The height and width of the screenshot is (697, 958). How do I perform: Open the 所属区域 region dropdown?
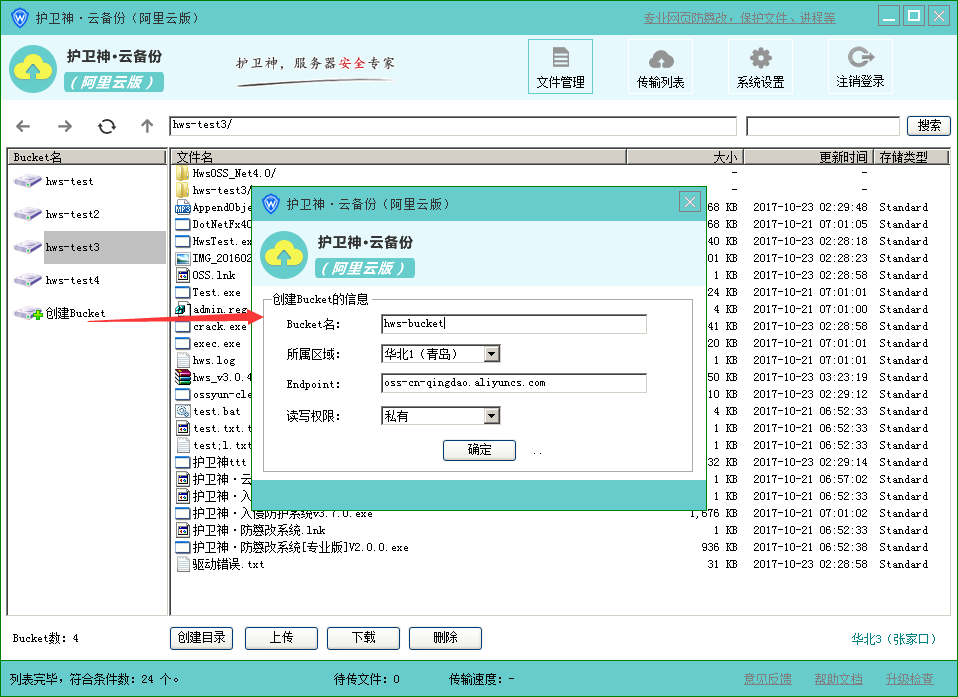pyautogui.click(x=491, y=353)
